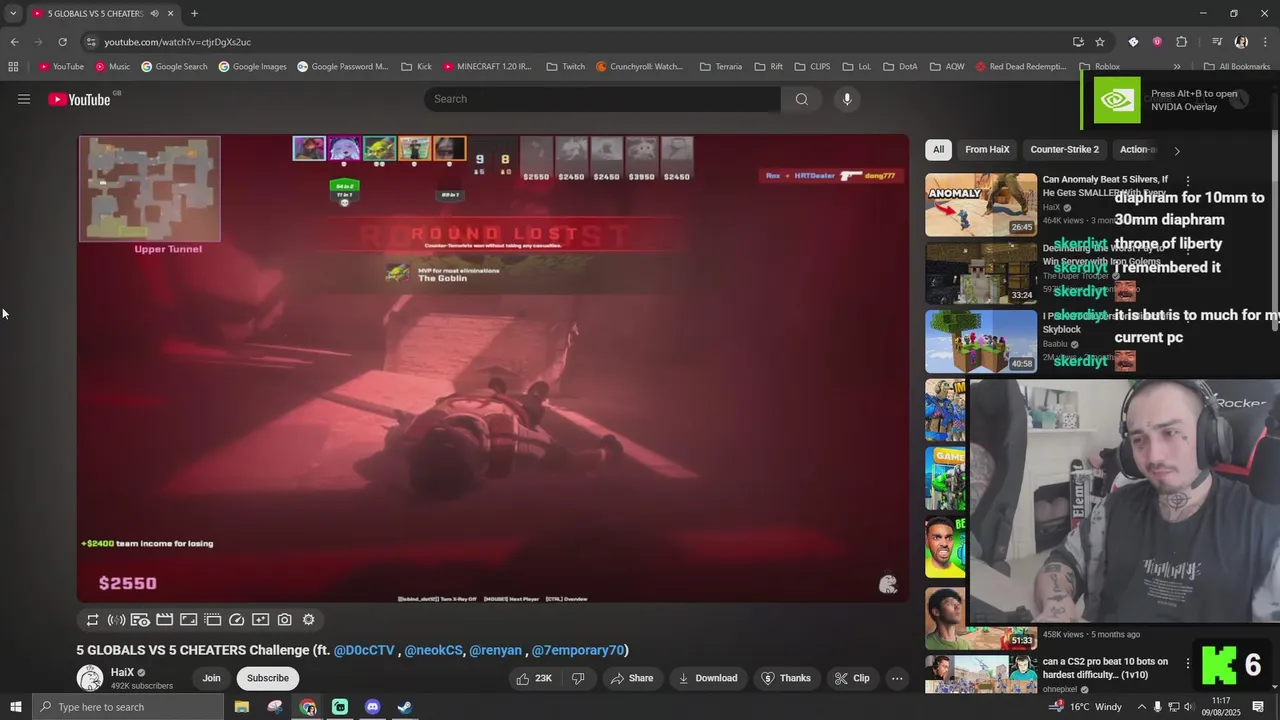Click the Join button
This screenshot has width=1280, height=720.
click(211, 678)
